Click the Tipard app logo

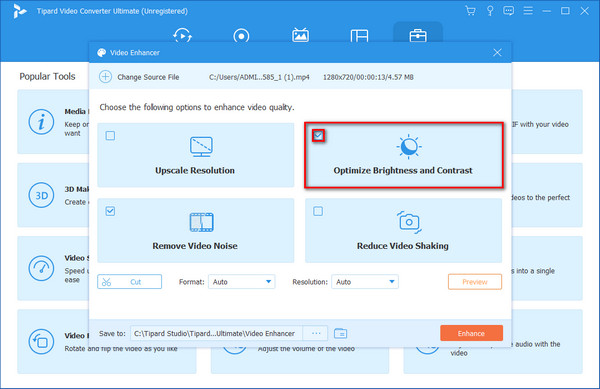click(19, 11)
